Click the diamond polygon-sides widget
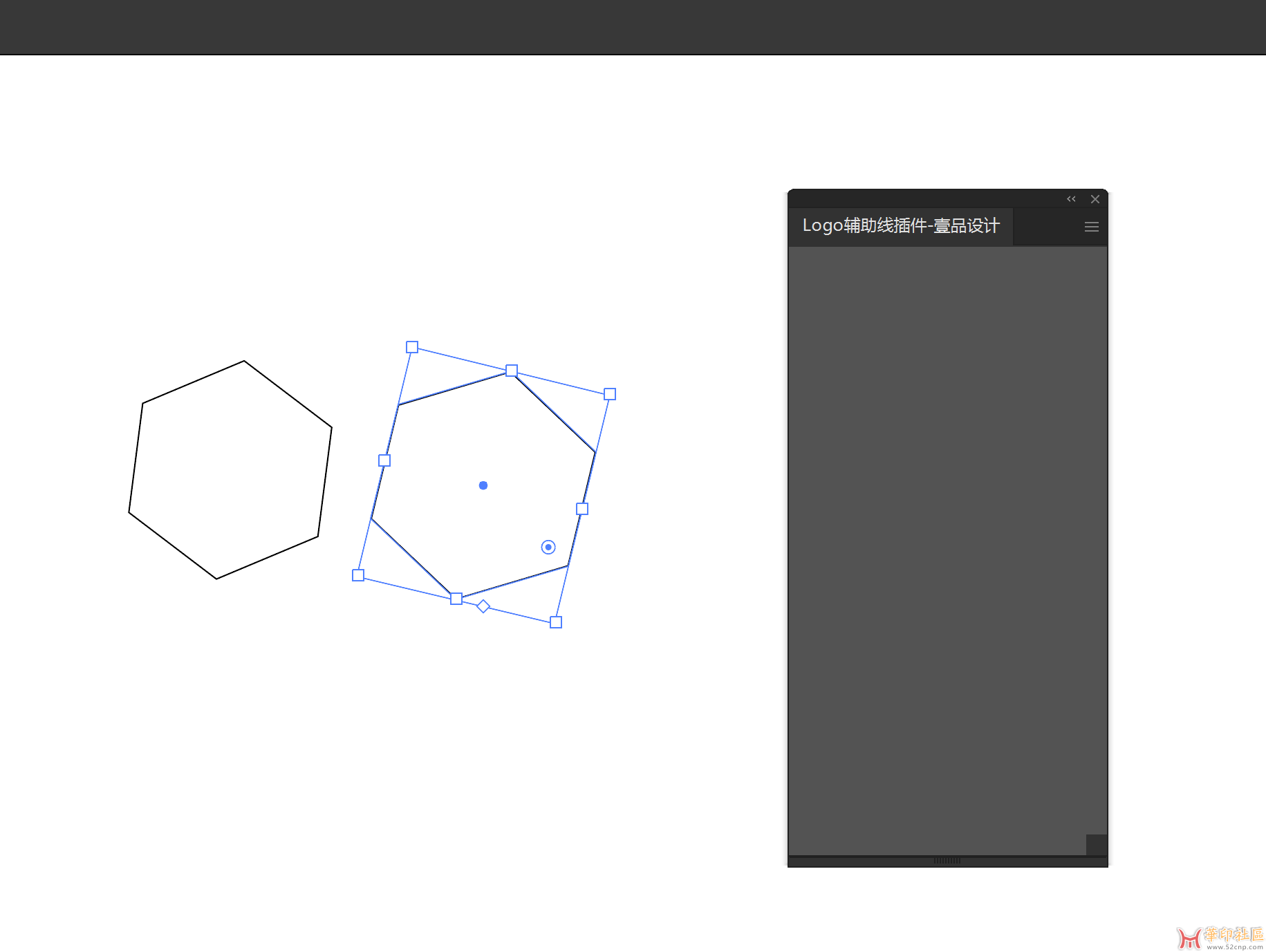This screenshot has height=952, width=1266. 483,606
